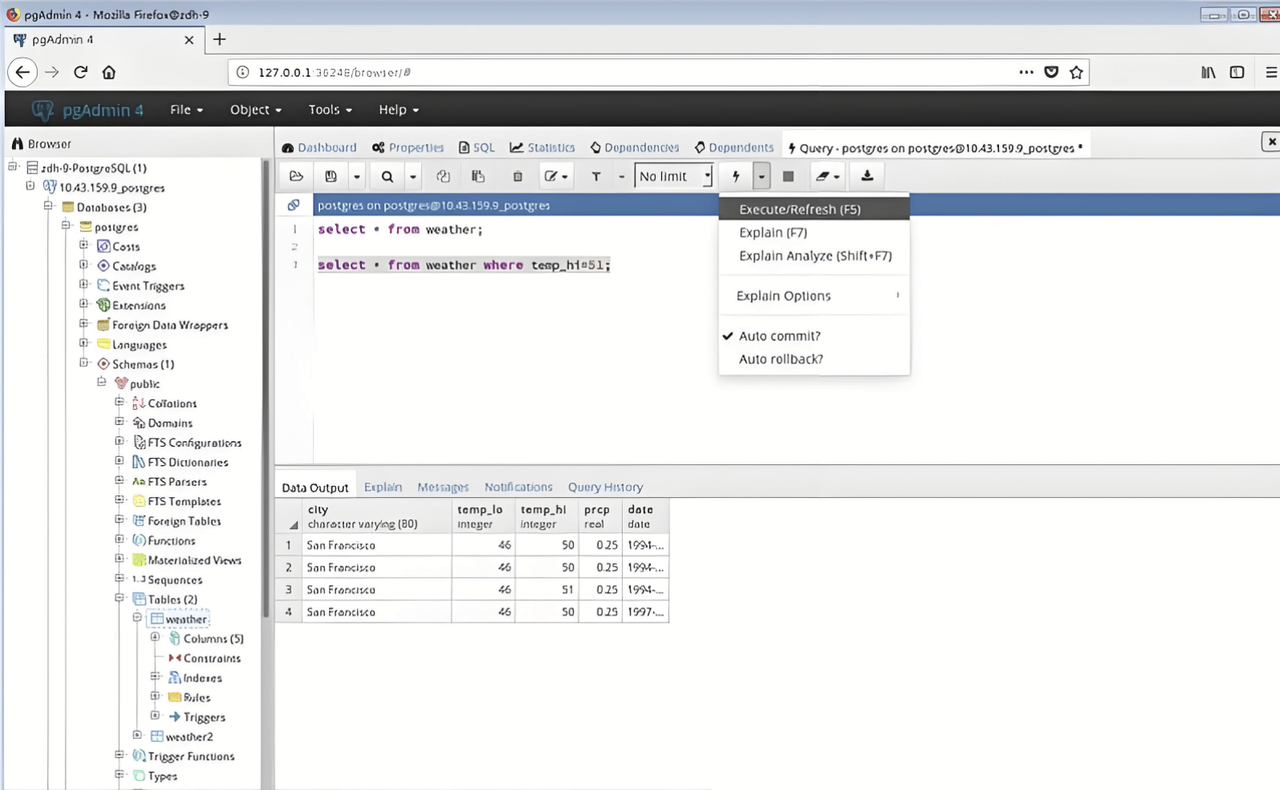
Task: Click the Paste icon in query toolbar
Action: [478, 176]
